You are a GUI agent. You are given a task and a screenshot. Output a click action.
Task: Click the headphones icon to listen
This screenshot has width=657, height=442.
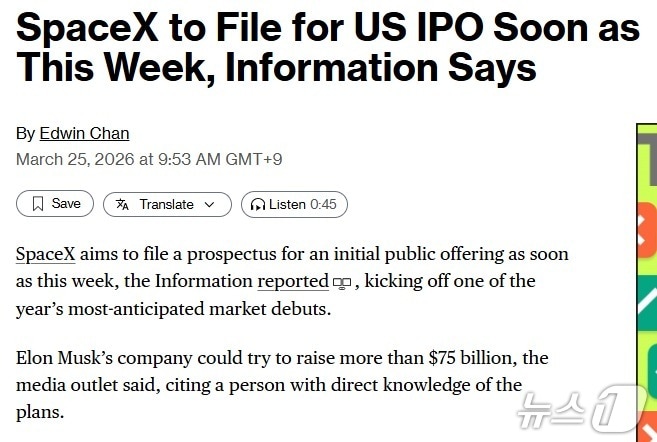258,204
